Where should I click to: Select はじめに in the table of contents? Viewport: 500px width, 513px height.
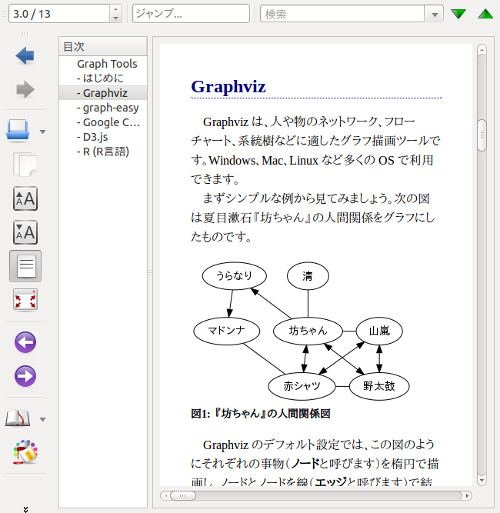(x=103, y=78)
